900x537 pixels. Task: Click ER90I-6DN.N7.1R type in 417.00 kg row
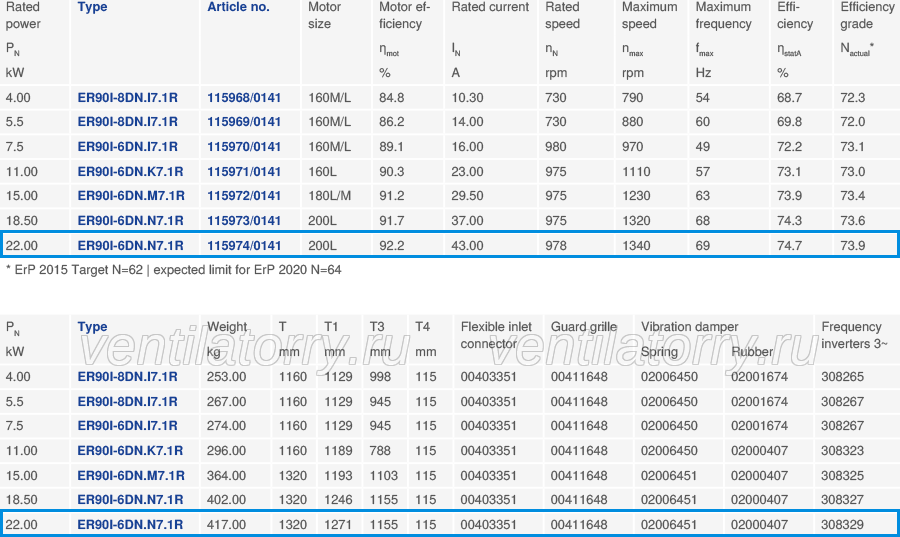tap(130, 524)
